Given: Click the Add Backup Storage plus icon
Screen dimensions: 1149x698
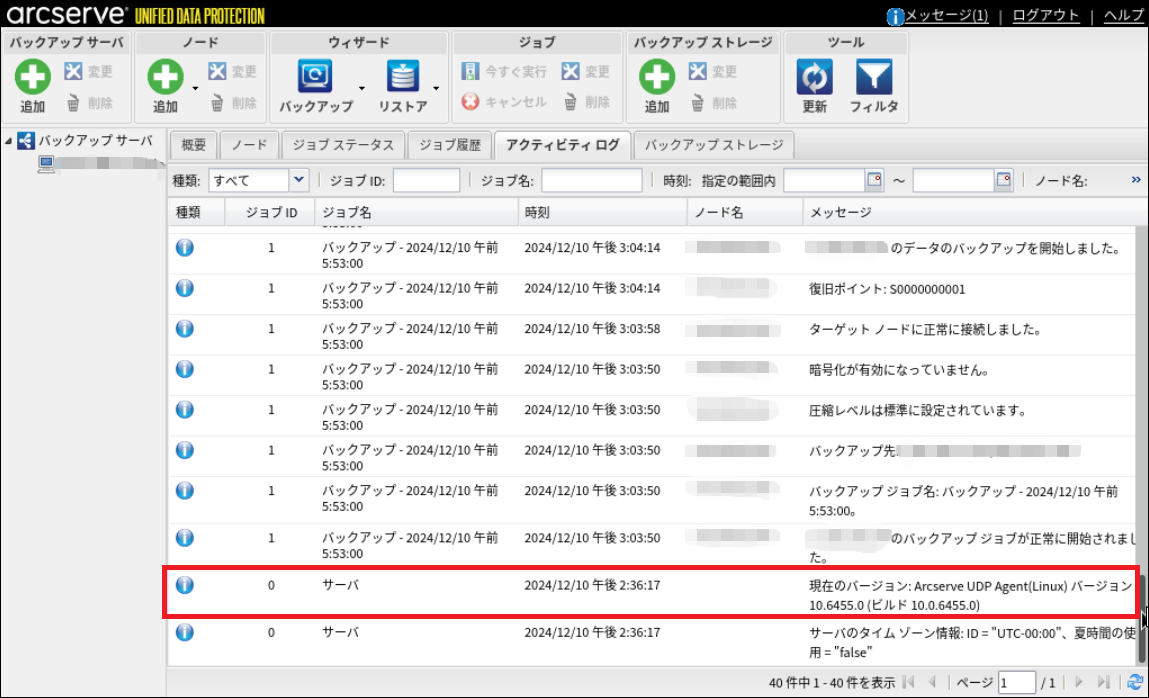Looking at the screenshot, I should (x=656, y=77).
